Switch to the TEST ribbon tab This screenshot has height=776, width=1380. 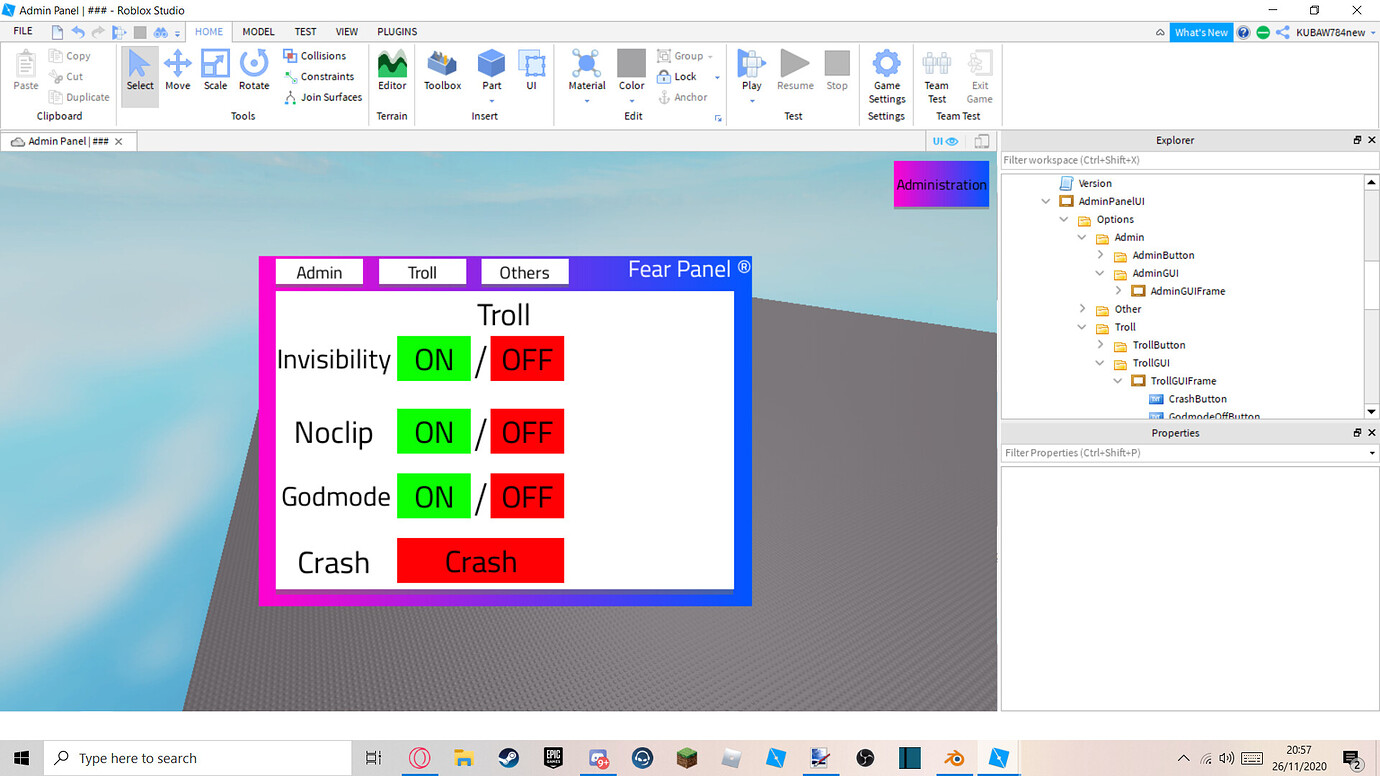(305, 32)
